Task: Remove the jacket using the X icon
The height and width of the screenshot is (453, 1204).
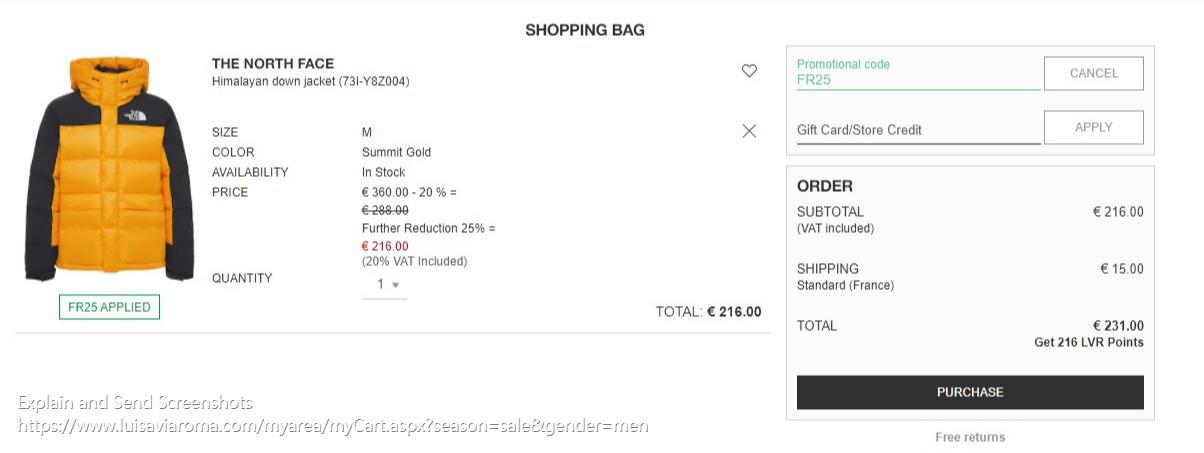Action: pyautogui.click(x=749, y=131)
